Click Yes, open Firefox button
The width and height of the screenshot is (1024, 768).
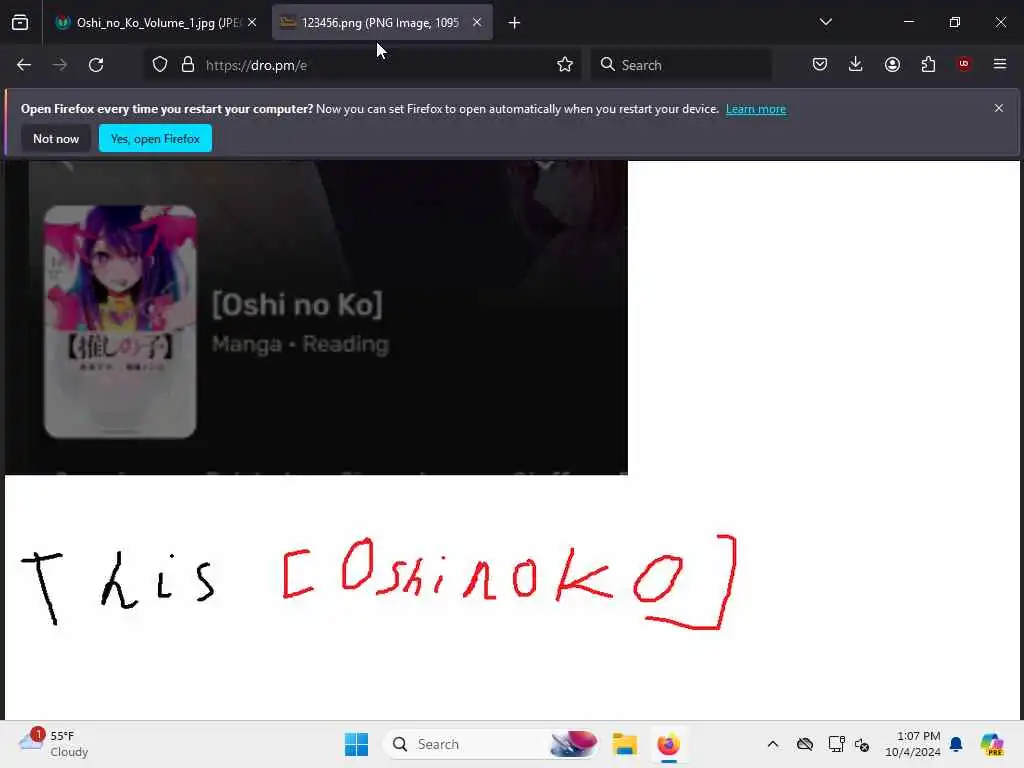[155, 138]
